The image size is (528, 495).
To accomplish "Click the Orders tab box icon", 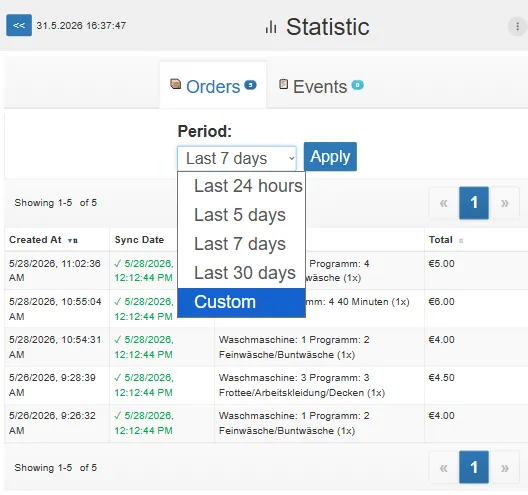I will 175,84.
